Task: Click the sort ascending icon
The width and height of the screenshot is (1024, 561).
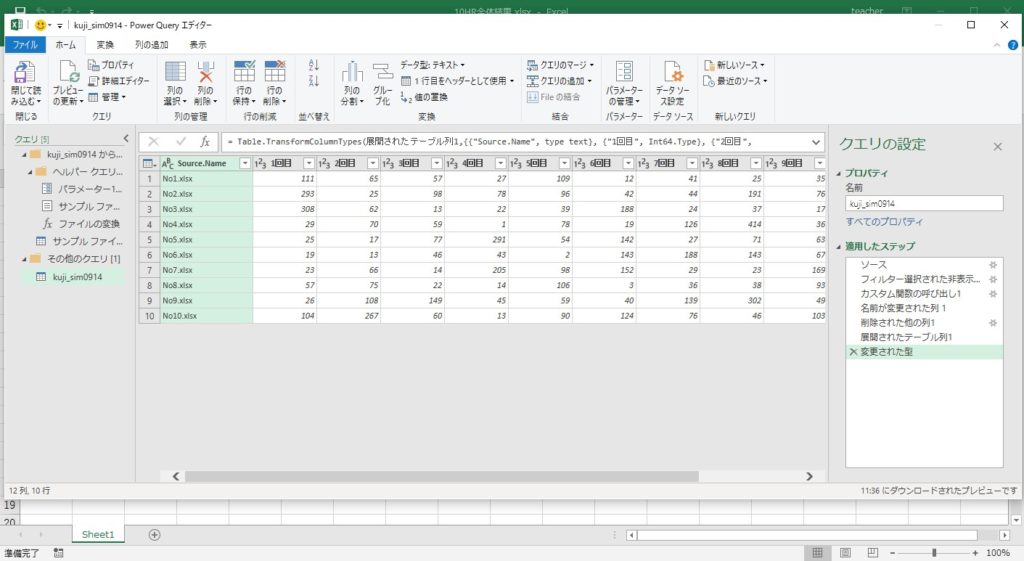Action: click(x=313, y=65)
